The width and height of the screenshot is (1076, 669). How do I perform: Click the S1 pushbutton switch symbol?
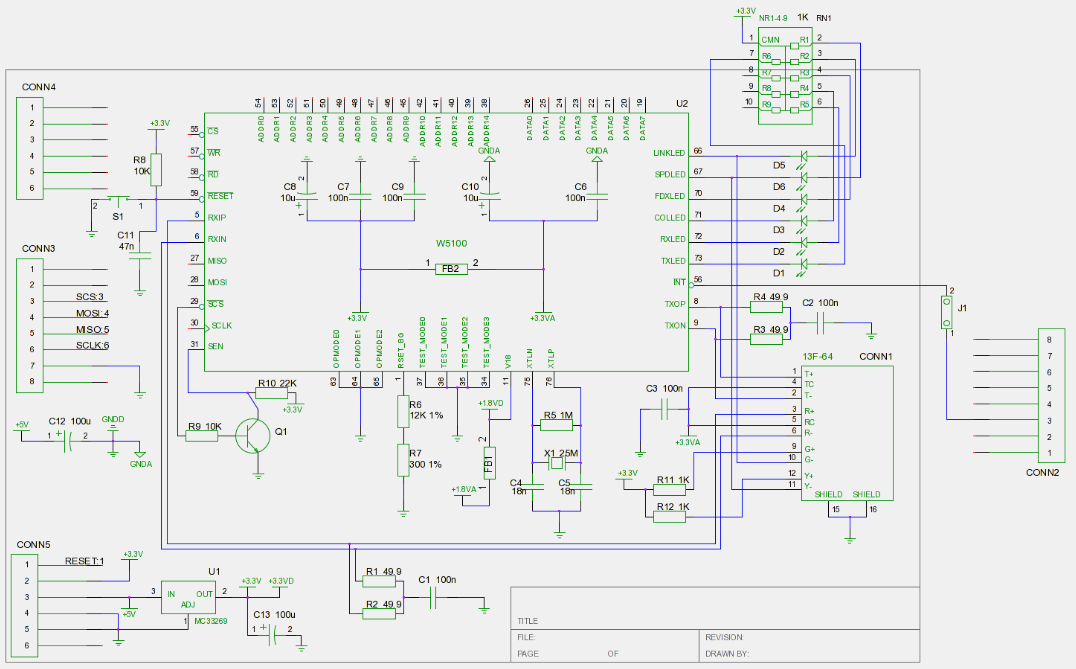pyautogui.click(x=120, y=200)
